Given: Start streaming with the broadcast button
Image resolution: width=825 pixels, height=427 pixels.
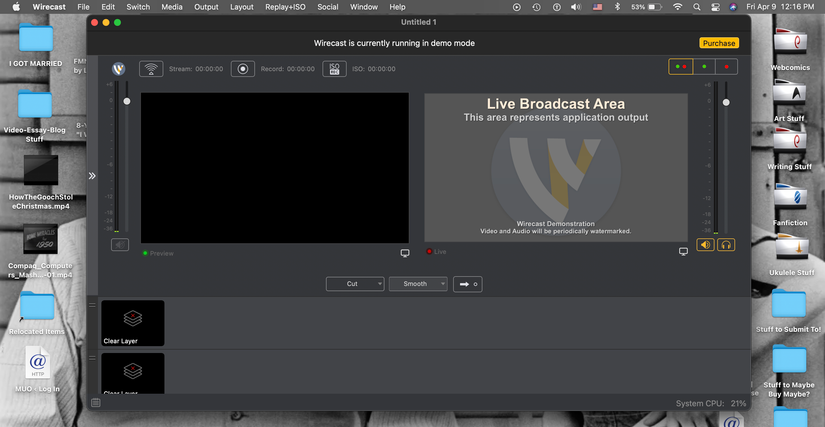Looking at the screenshot, I should point(151,69).
